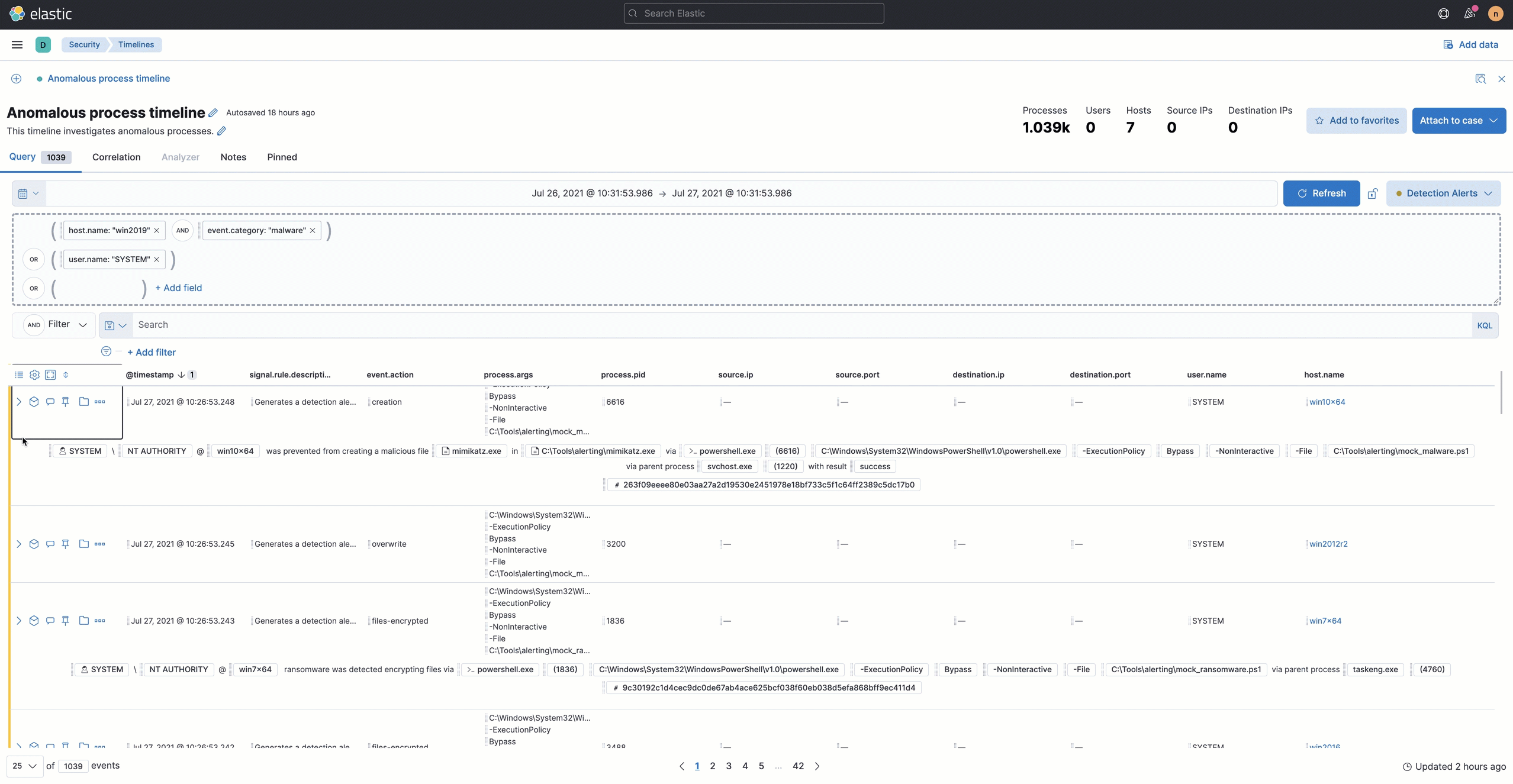Viewport: 1513px width, 784px height.
Task: Open the Notes tab
Action: click(233, 157)
